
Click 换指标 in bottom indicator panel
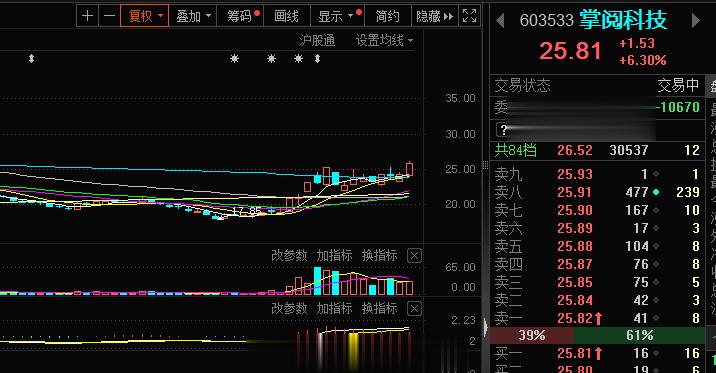tap(379, 308)
